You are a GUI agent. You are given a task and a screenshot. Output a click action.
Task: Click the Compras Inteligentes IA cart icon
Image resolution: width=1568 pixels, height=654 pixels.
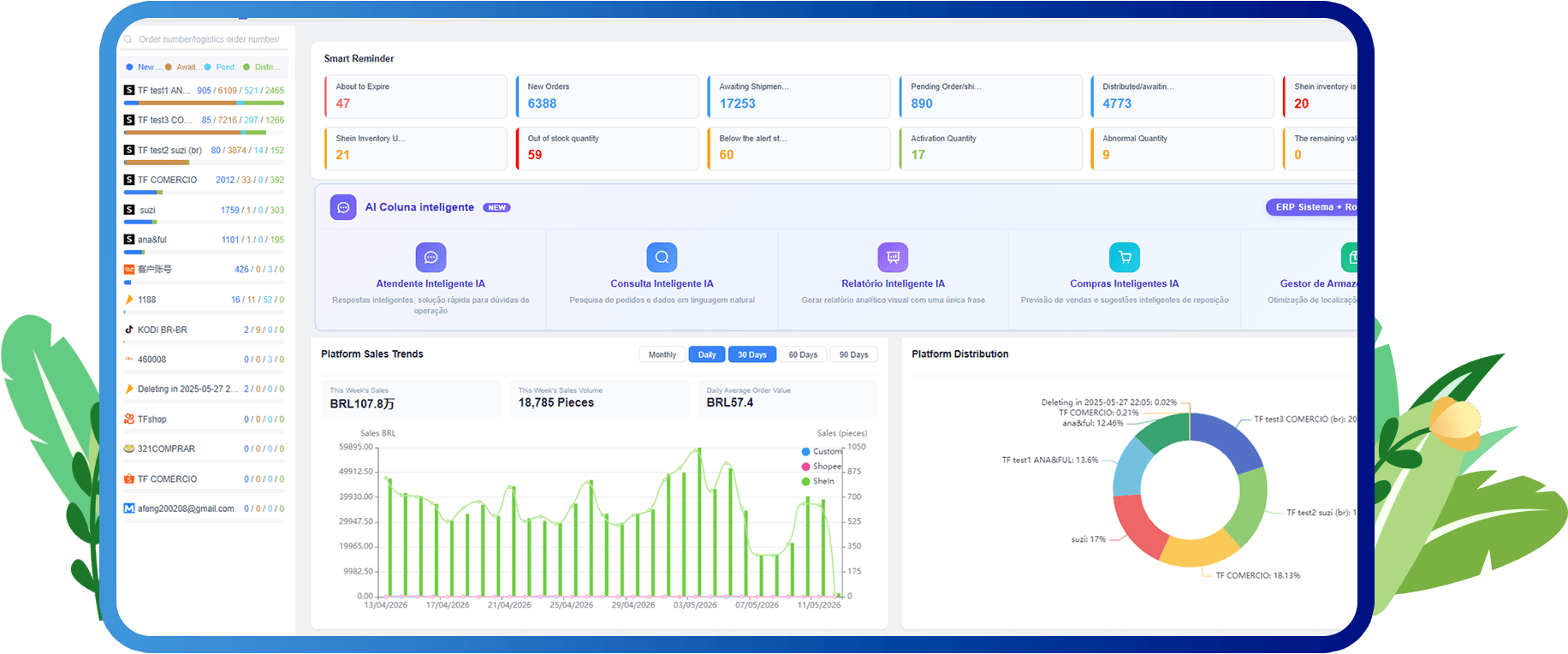[1125, 257]
